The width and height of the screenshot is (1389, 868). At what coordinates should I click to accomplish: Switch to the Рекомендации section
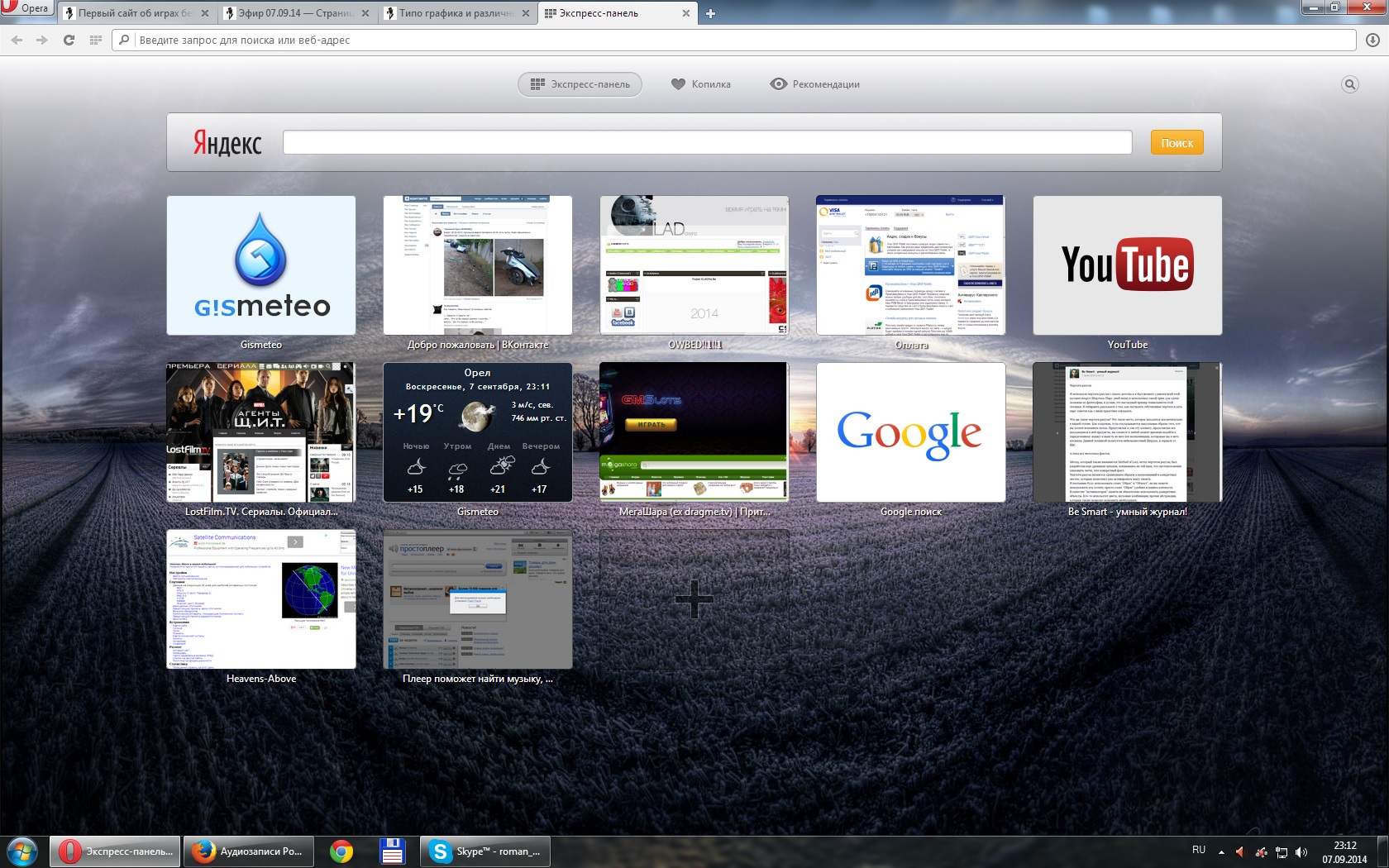815,84
